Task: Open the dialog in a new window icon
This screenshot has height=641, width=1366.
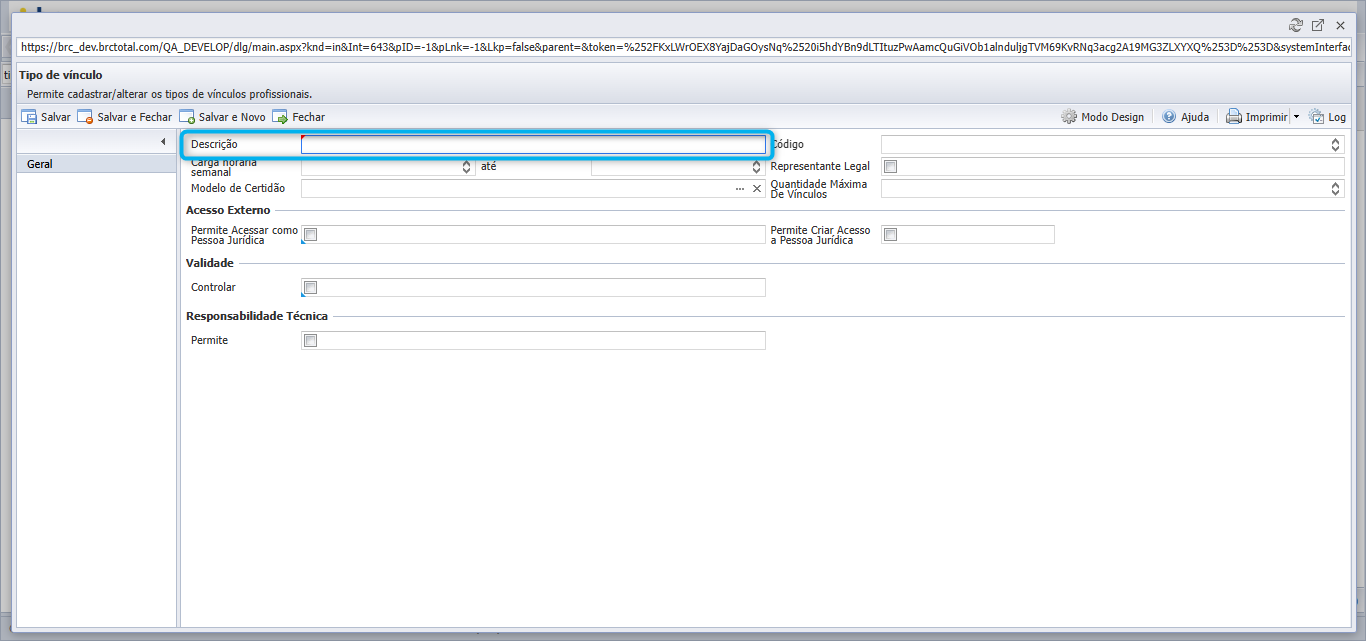Action: (1318, 25)
